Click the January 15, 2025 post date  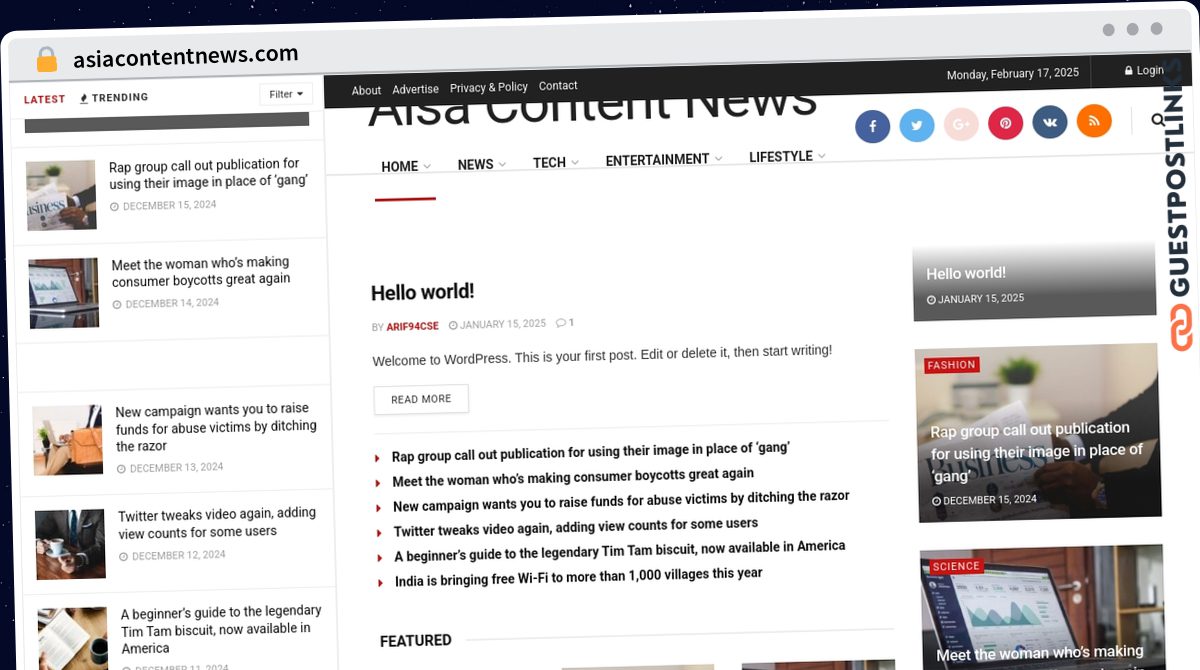(x=498, y=324)
